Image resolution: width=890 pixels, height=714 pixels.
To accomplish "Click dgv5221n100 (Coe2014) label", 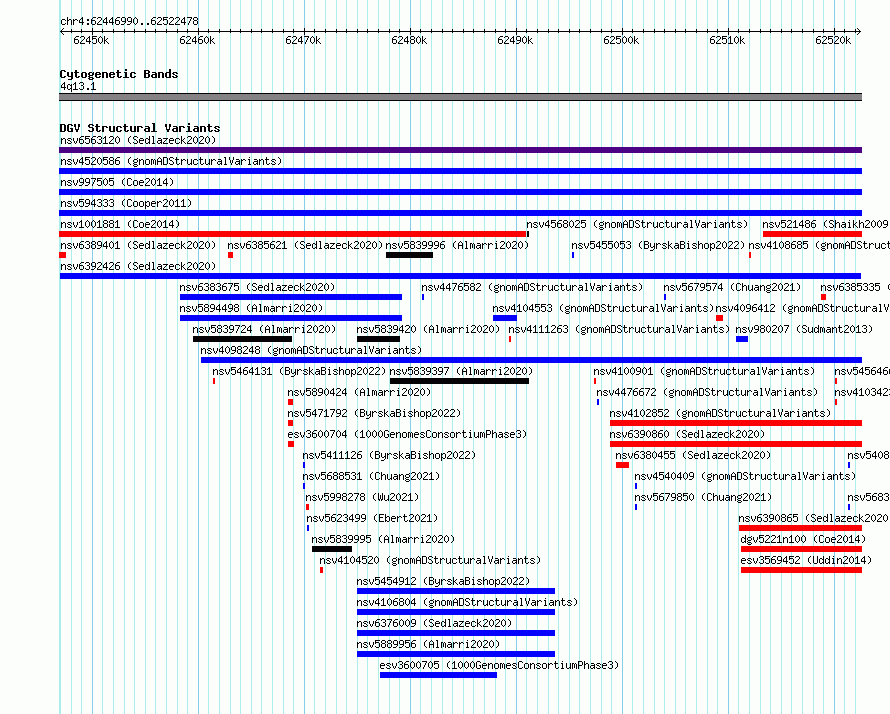I will (803, 539).
